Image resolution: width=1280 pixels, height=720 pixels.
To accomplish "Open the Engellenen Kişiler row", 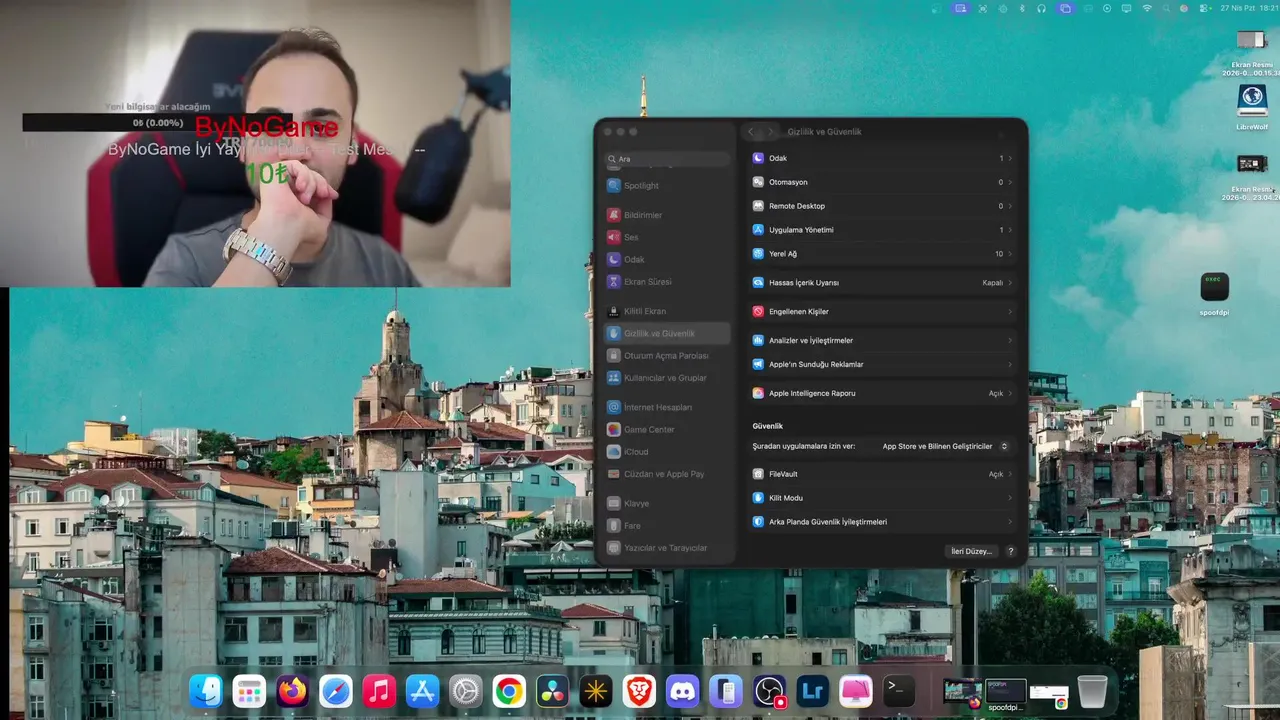I will (882, 311).
